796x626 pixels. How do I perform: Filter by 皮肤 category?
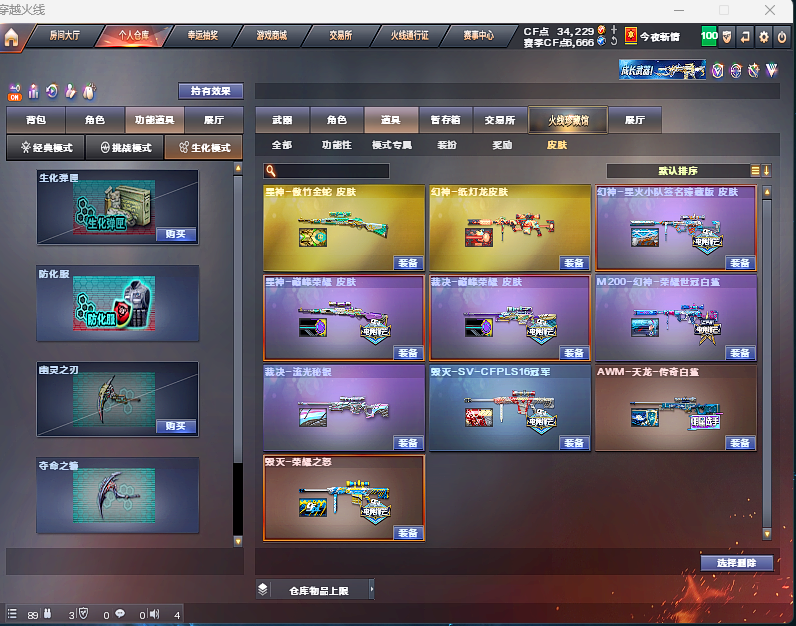556,145
